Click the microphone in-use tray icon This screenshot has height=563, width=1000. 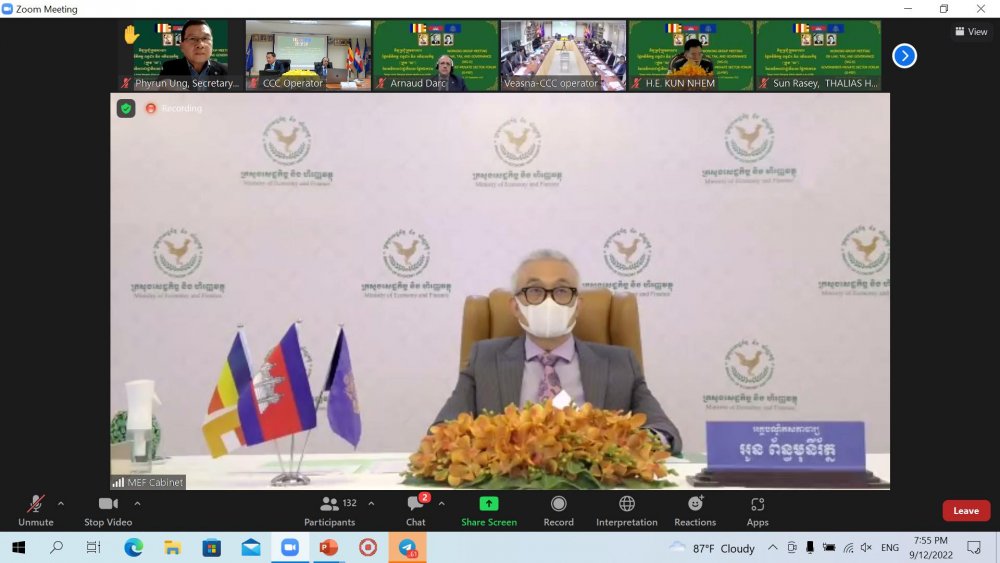pos(810,548)
